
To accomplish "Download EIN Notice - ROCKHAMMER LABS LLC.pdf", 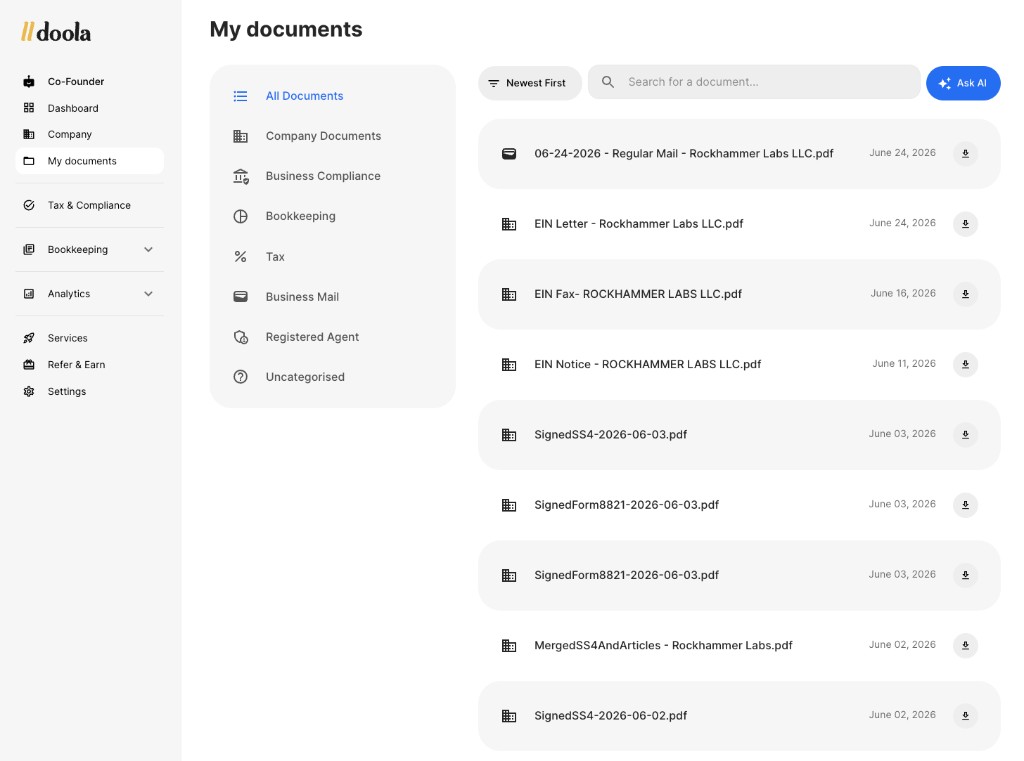I will tap(965, 364).
